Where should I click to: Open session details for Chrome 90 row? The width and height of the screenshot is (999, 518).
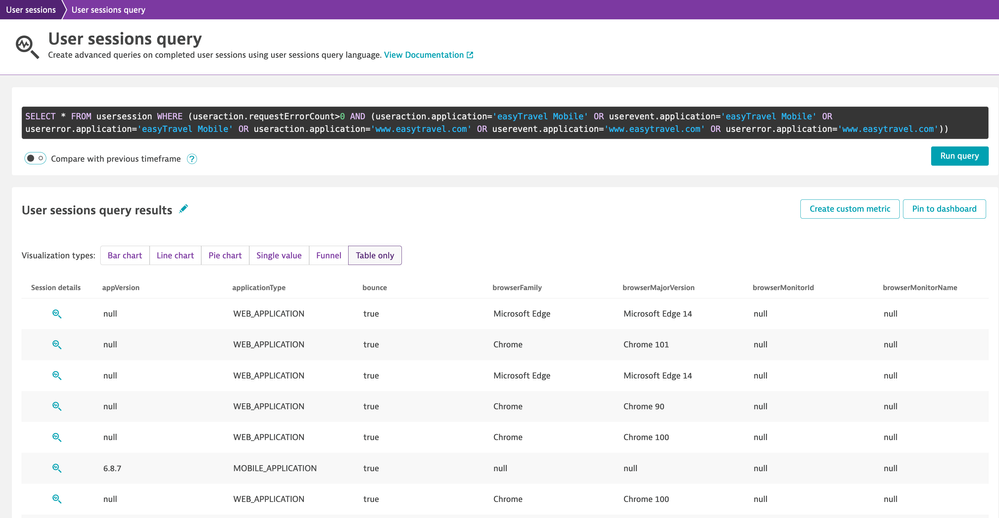click(57, 407)
